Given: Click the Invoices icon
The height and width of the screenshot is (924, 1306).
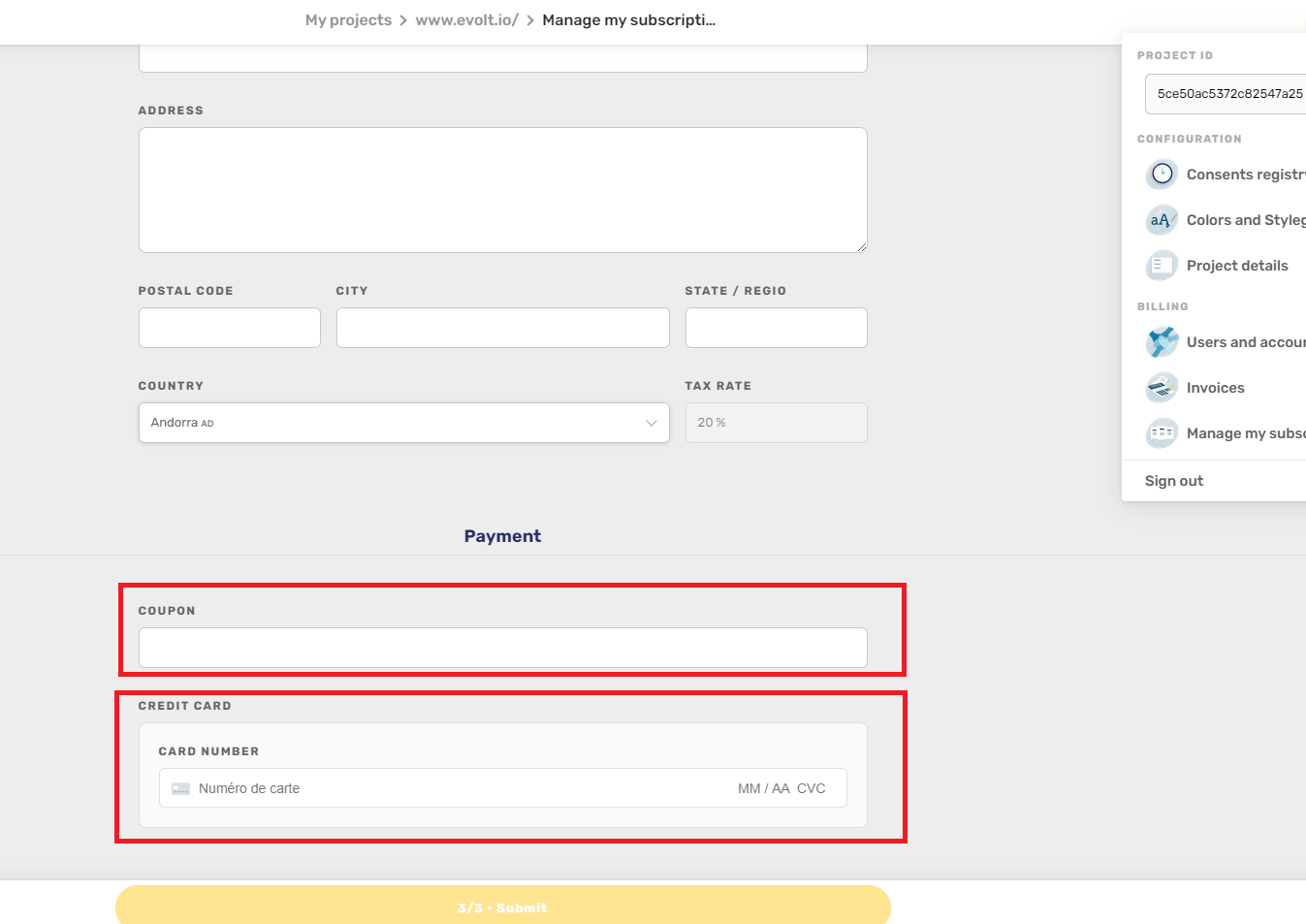Looking at the screenshot, I should click(1162, 388).
